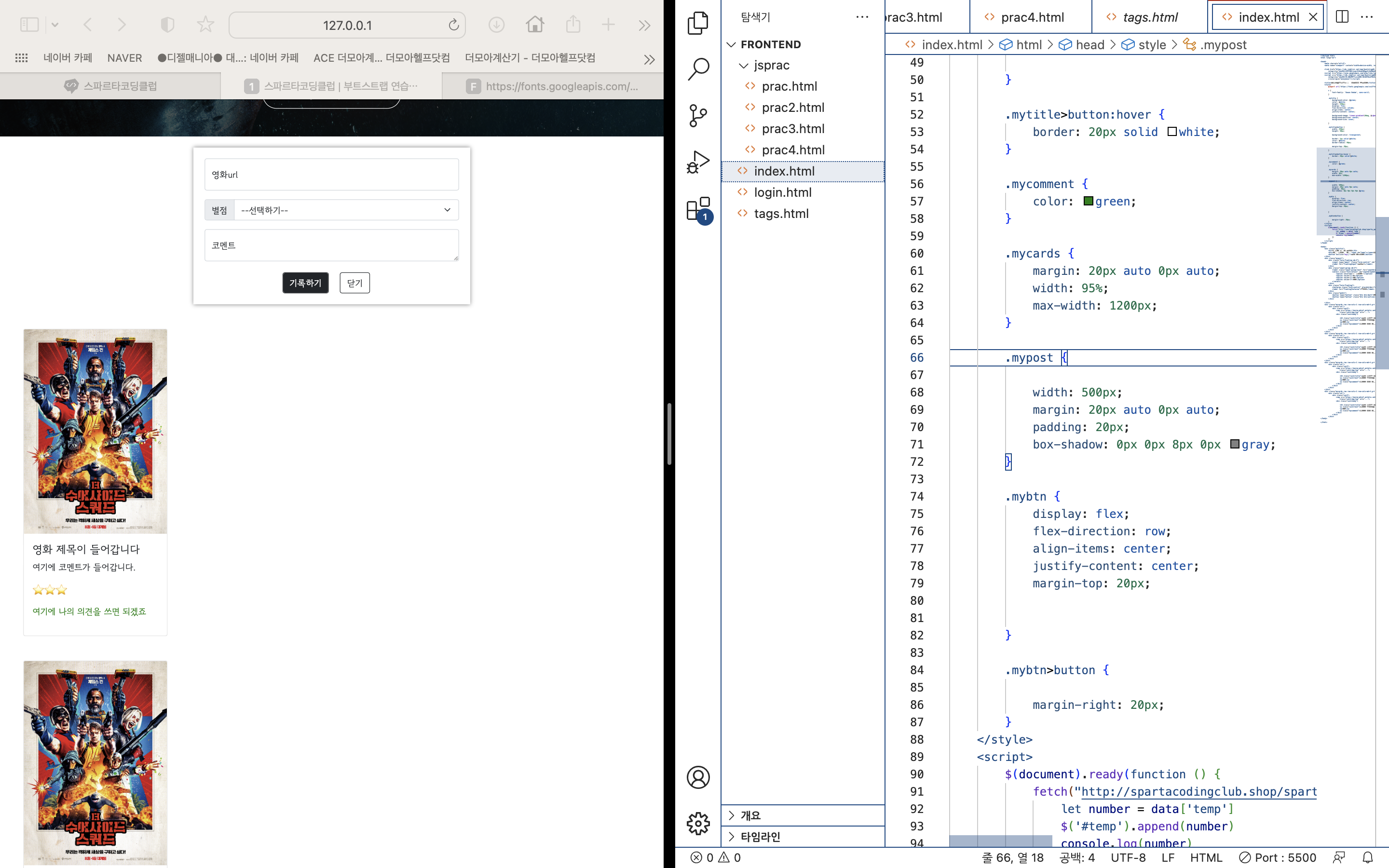This screenshot has height=868, width=1389.
Task: Open the Extensions view
Action: (x=698, y=210)
